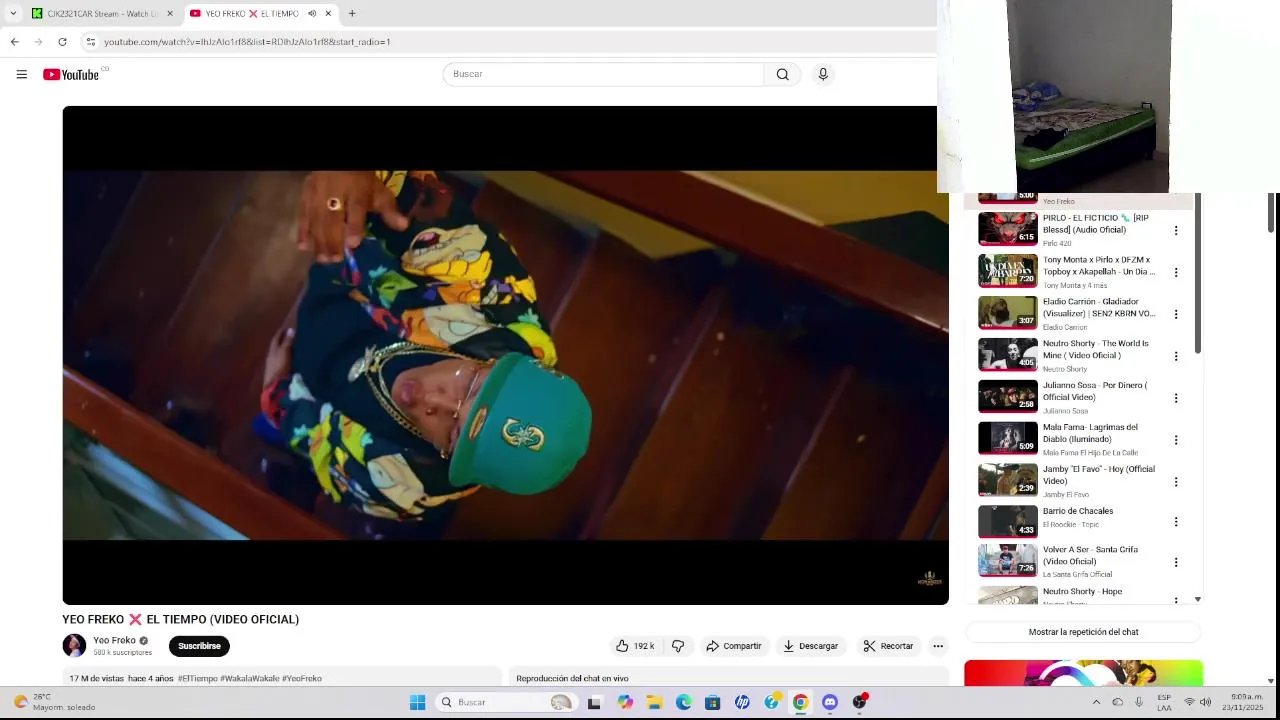The image size is (1280, 720).
Task: Open options for Barrio de Chacales
Action: pos(1176,522)
